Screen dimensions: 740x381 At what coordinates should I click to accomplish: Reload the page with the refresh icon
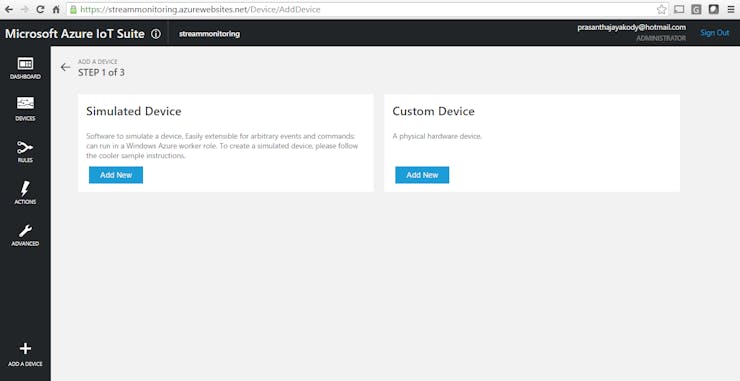40,9
